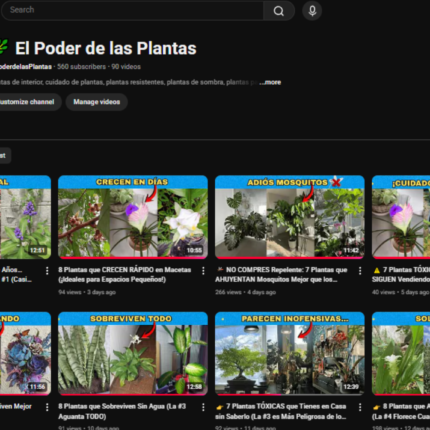Open the ¡CUIDADO thumbnail video
Viewport: 430px width, 430px height.
point(401,217)
